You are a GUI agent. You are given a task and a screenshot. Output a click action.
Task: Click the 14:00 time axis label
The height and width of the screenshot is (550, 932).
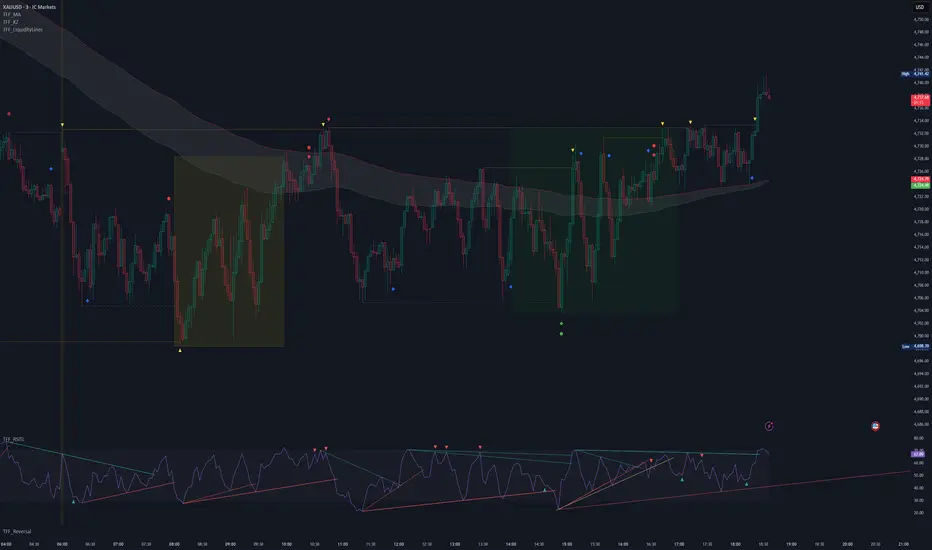coord(511,544)
